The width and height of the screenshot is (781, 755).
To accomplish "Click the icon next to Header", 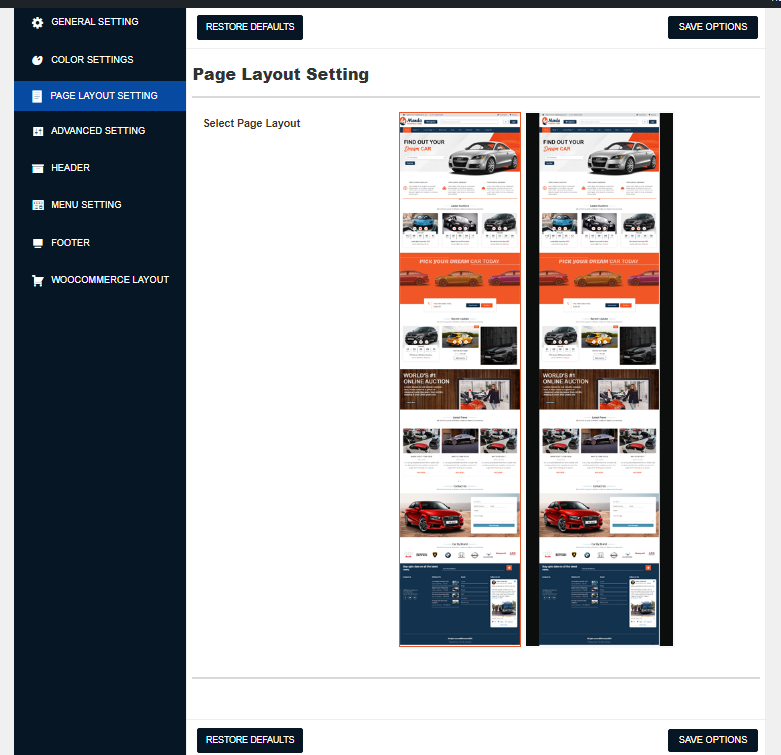I will click(x=37, y=168).
